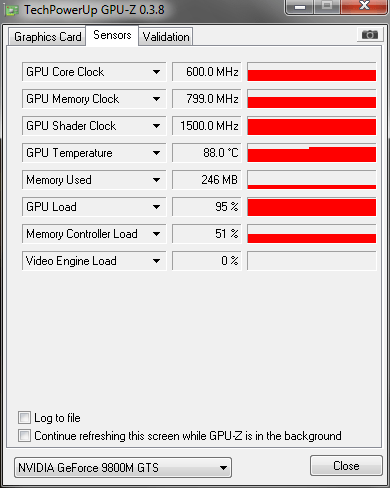Click the GPU Temperature history graph

pyautogui.click(x=312, y=153)
